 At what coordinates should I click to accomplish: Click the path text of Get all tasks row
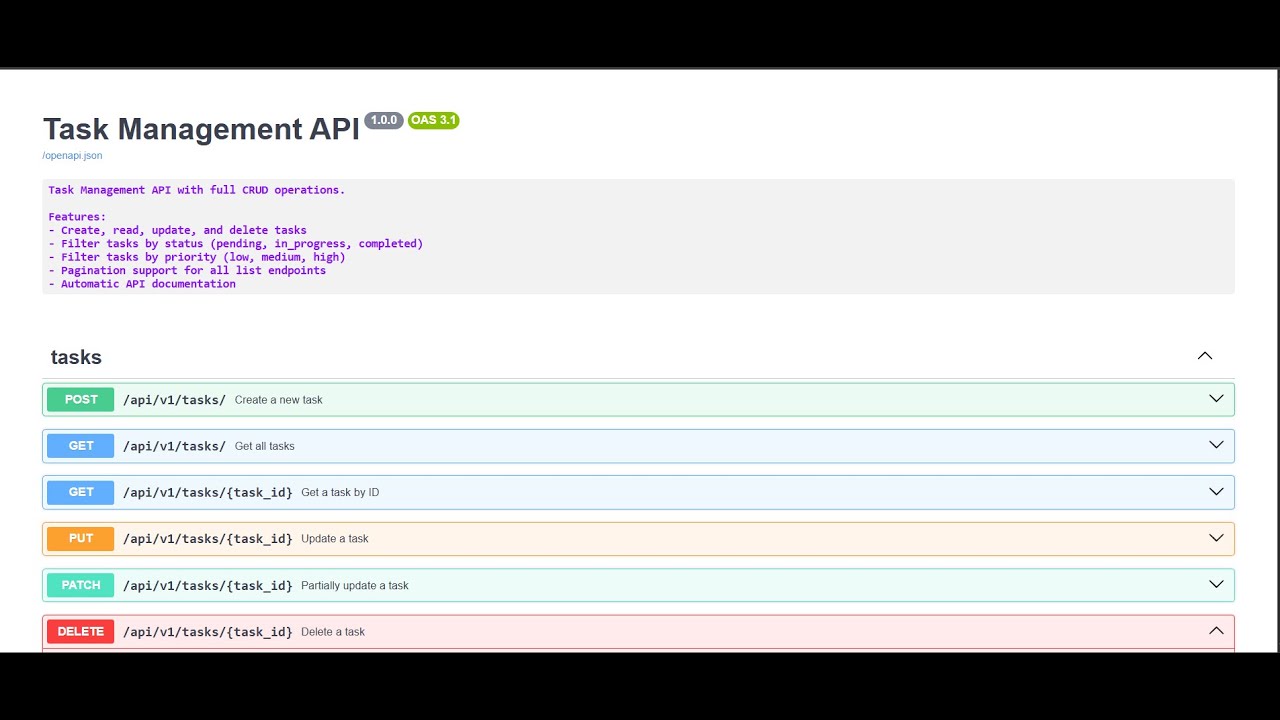point(174,446)
